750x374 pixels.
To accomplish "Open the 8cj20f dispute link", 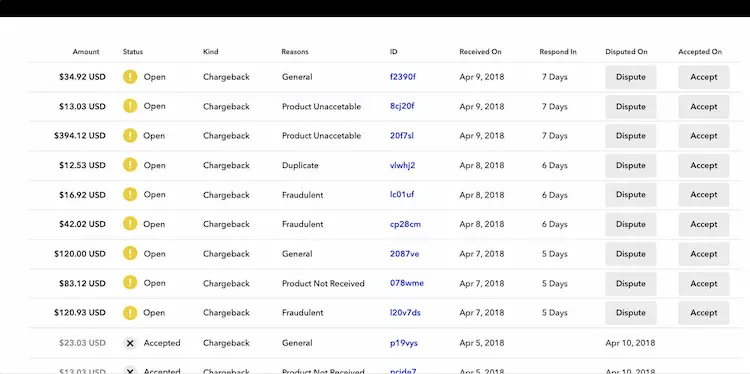I will point(402,106).
